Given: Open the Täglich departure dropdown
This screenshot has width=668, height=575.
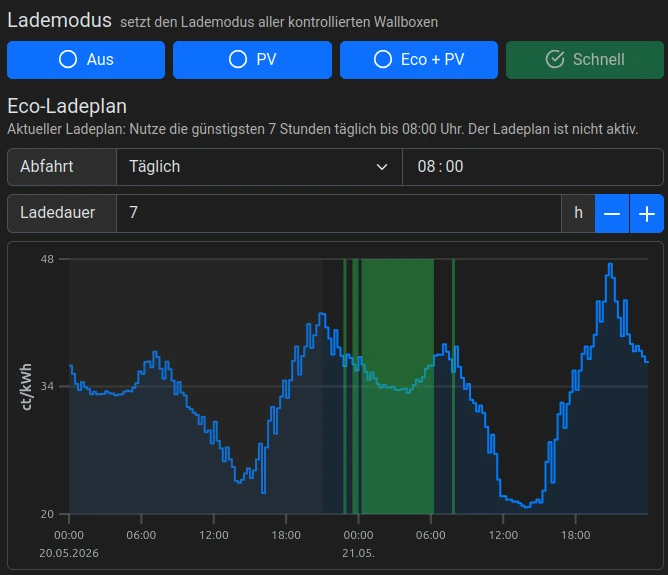Looking at the screenshot, I should (x=259, y=167).
